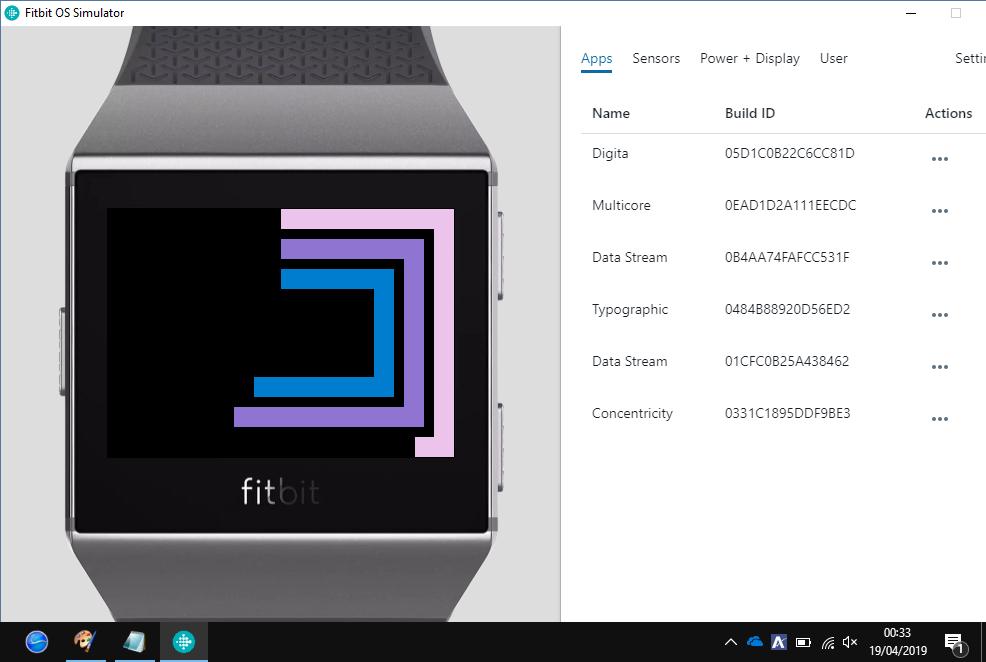This screenshot has width=986, height=662.
Task: Open OneDrive cloud tray icon
Action: tap(755, 642)
